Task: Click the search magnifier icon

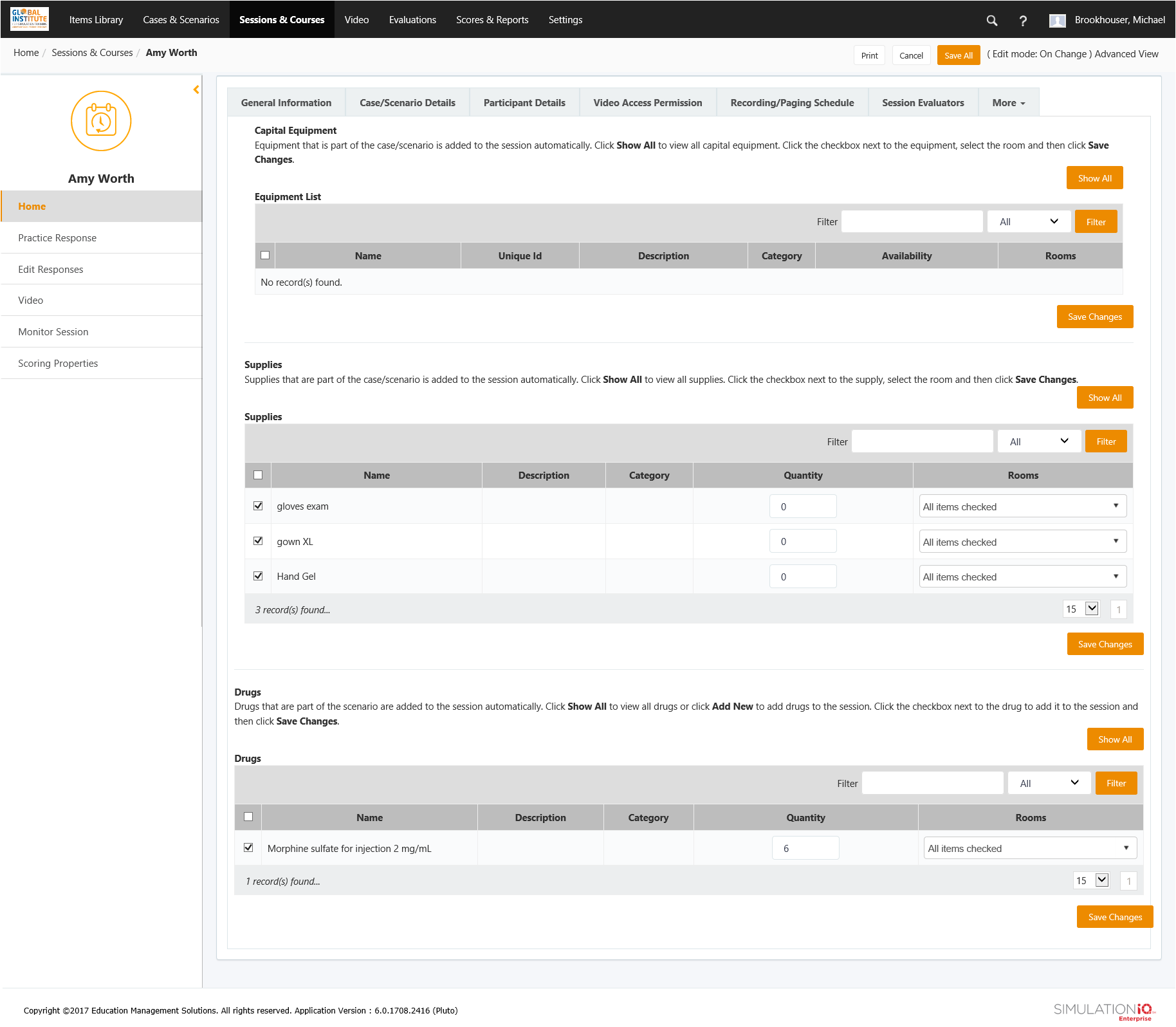Action: pyautogui.click(x=991, y=21)
